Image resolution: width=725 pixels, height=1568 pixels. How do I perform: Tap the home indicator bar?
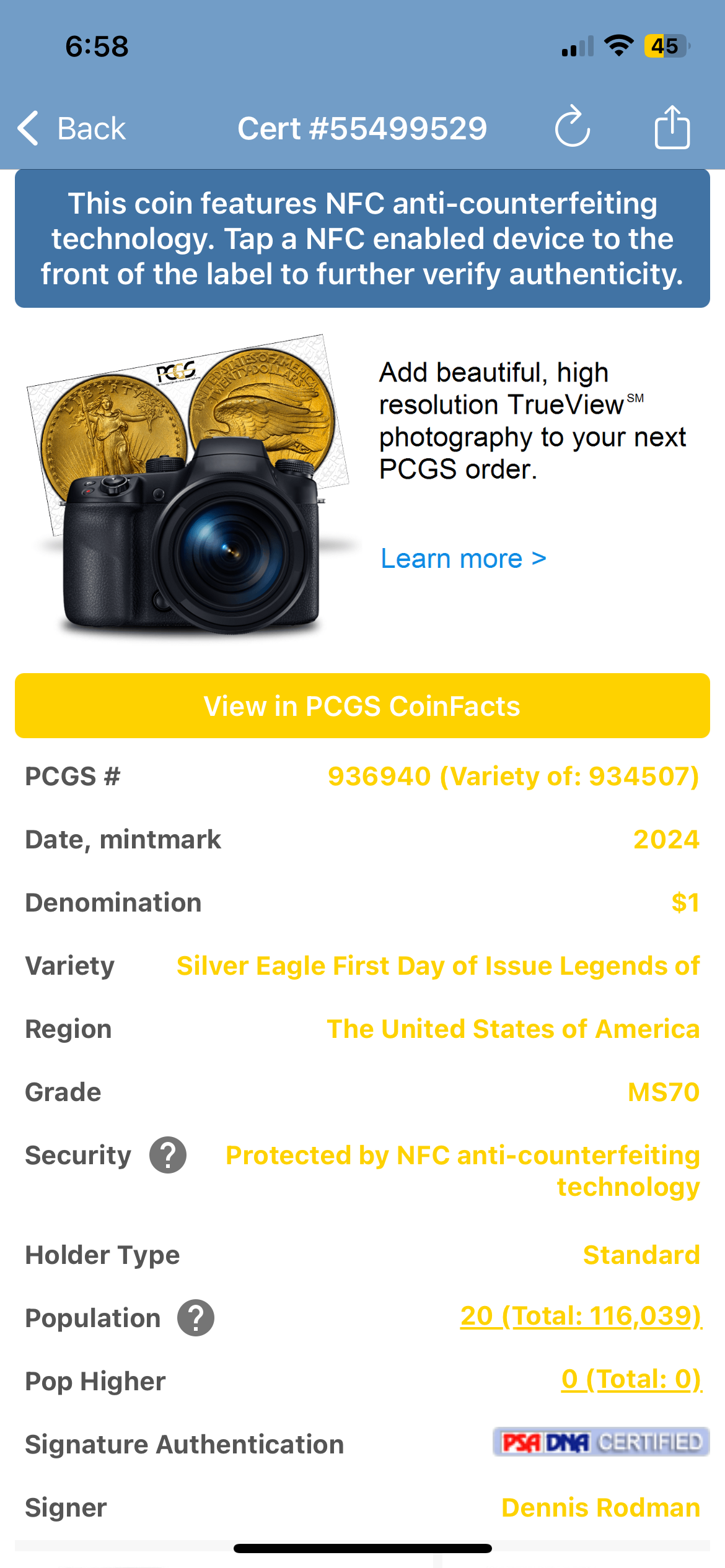[x=362, y=1548]
